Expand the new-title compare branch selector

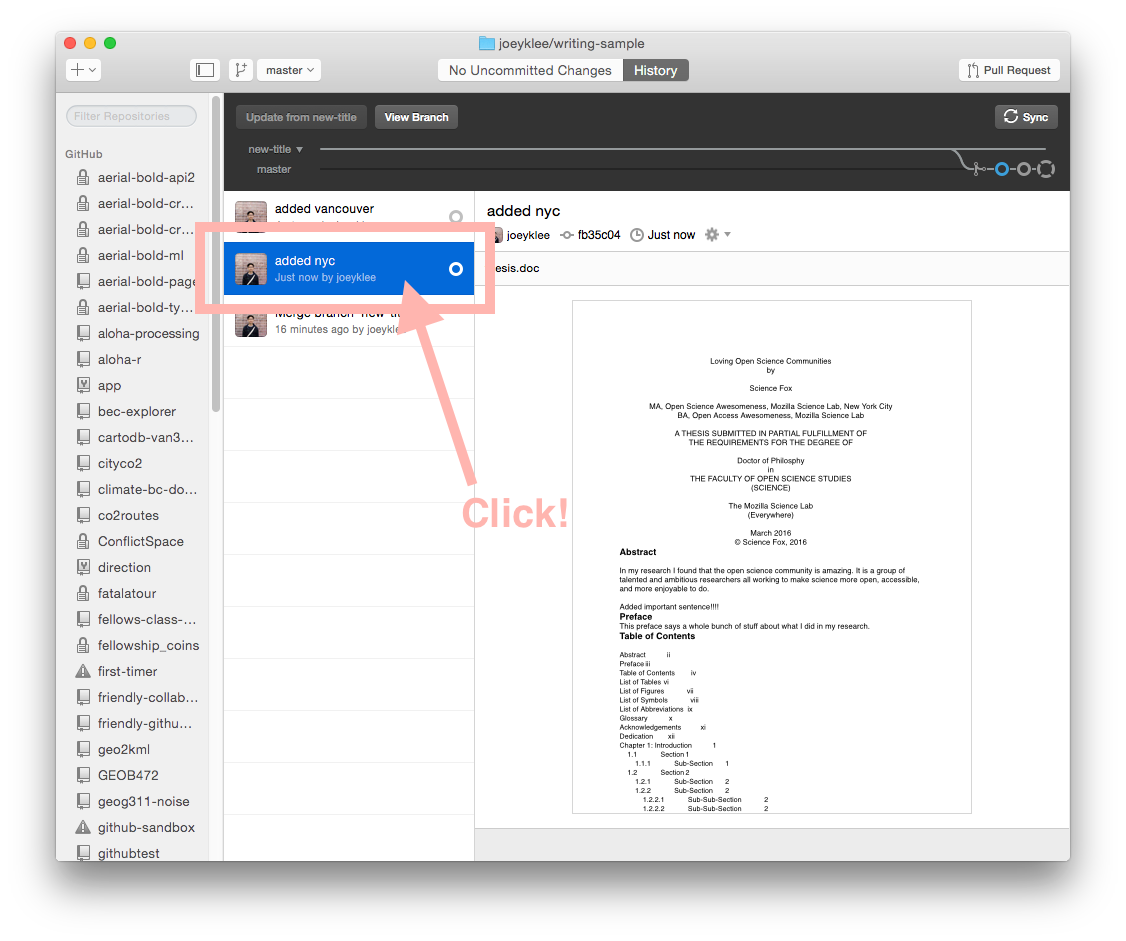click(x=276, y=149)
